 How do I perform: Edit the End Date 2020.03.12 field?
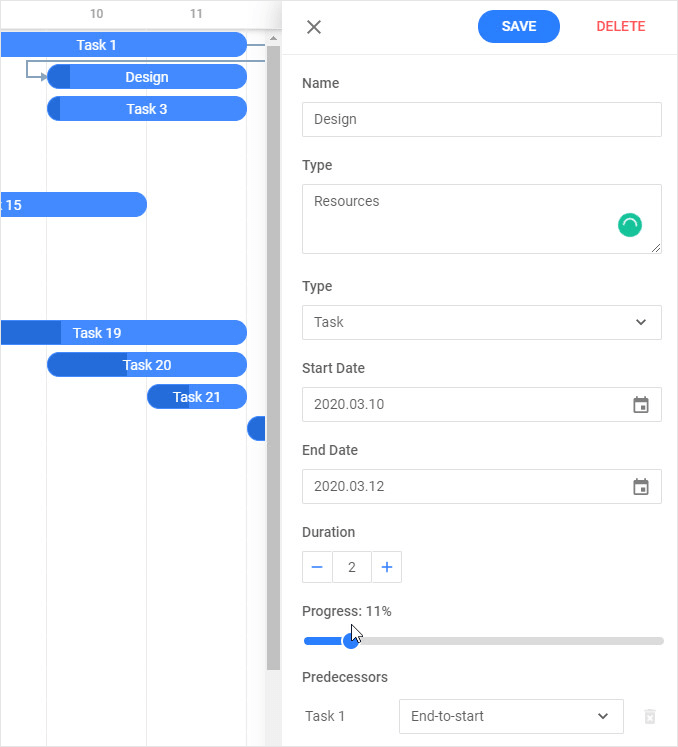[x=482, y=486]
